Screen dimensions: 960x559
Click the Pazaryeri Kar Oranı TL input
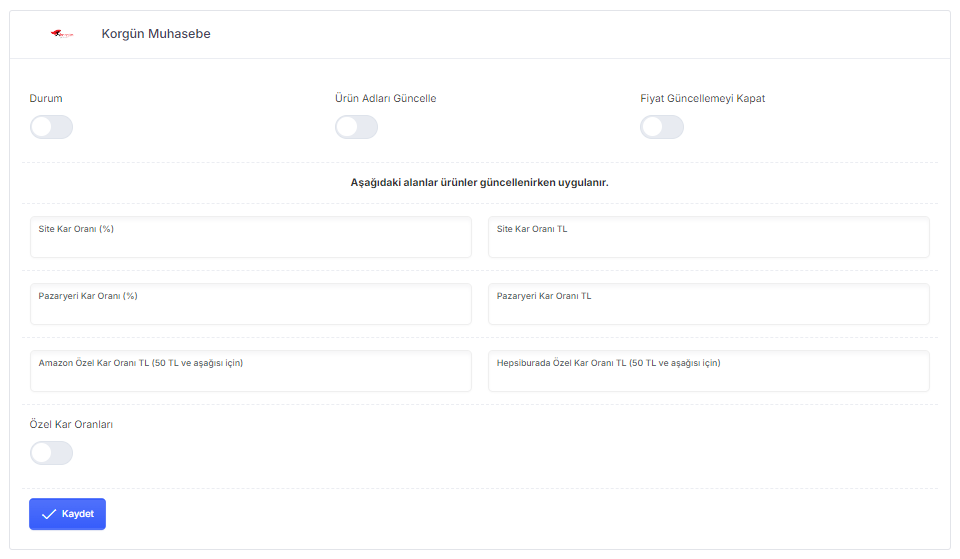coord(709,304)
